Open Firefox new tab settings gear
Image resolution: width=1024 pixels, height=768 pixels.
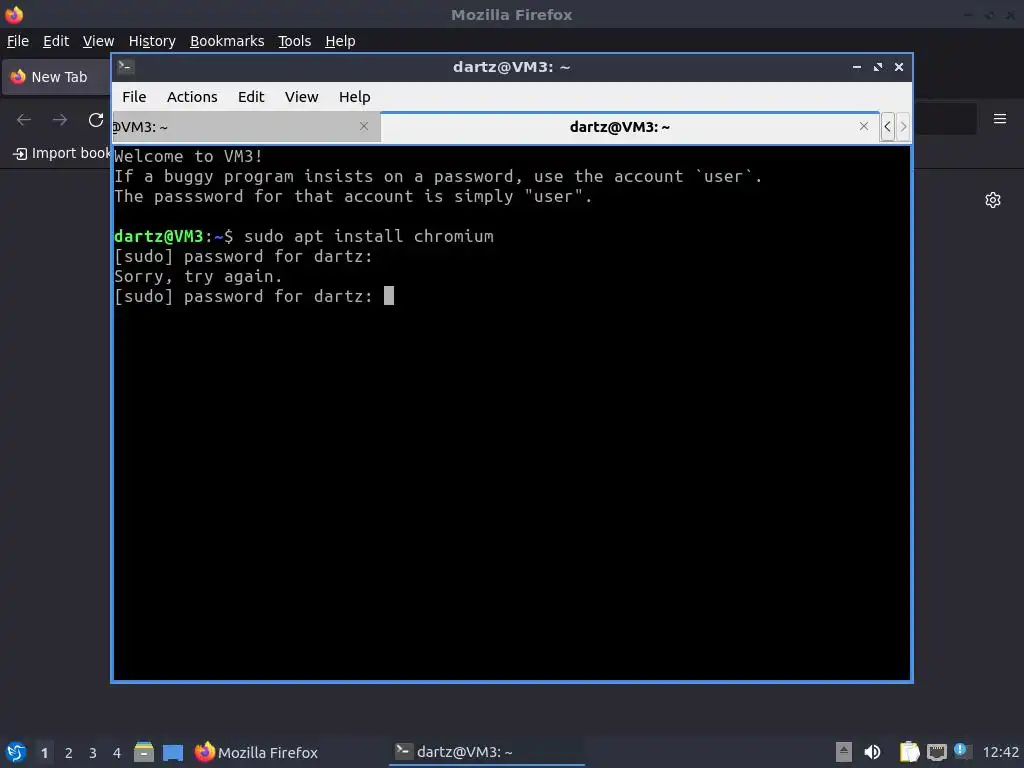[x=993, y=200]
